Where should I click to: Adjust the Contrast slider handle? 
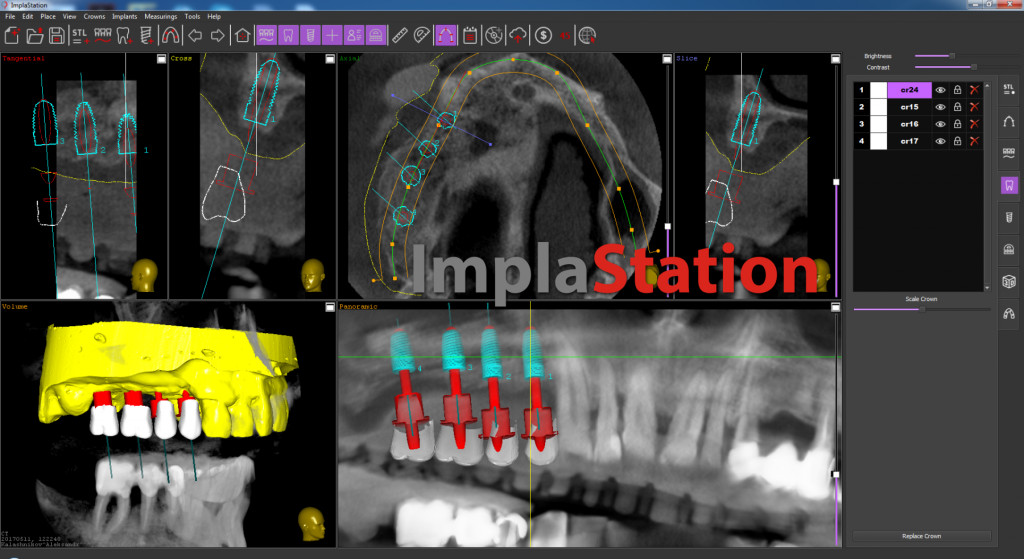(973, 67)
